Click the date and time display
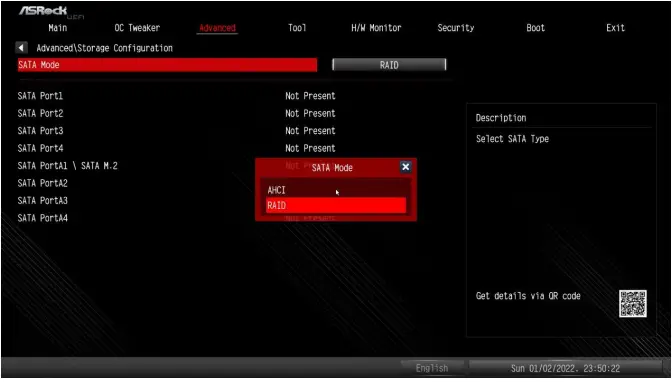Screen dimensions: 672x382 (565, 368)
